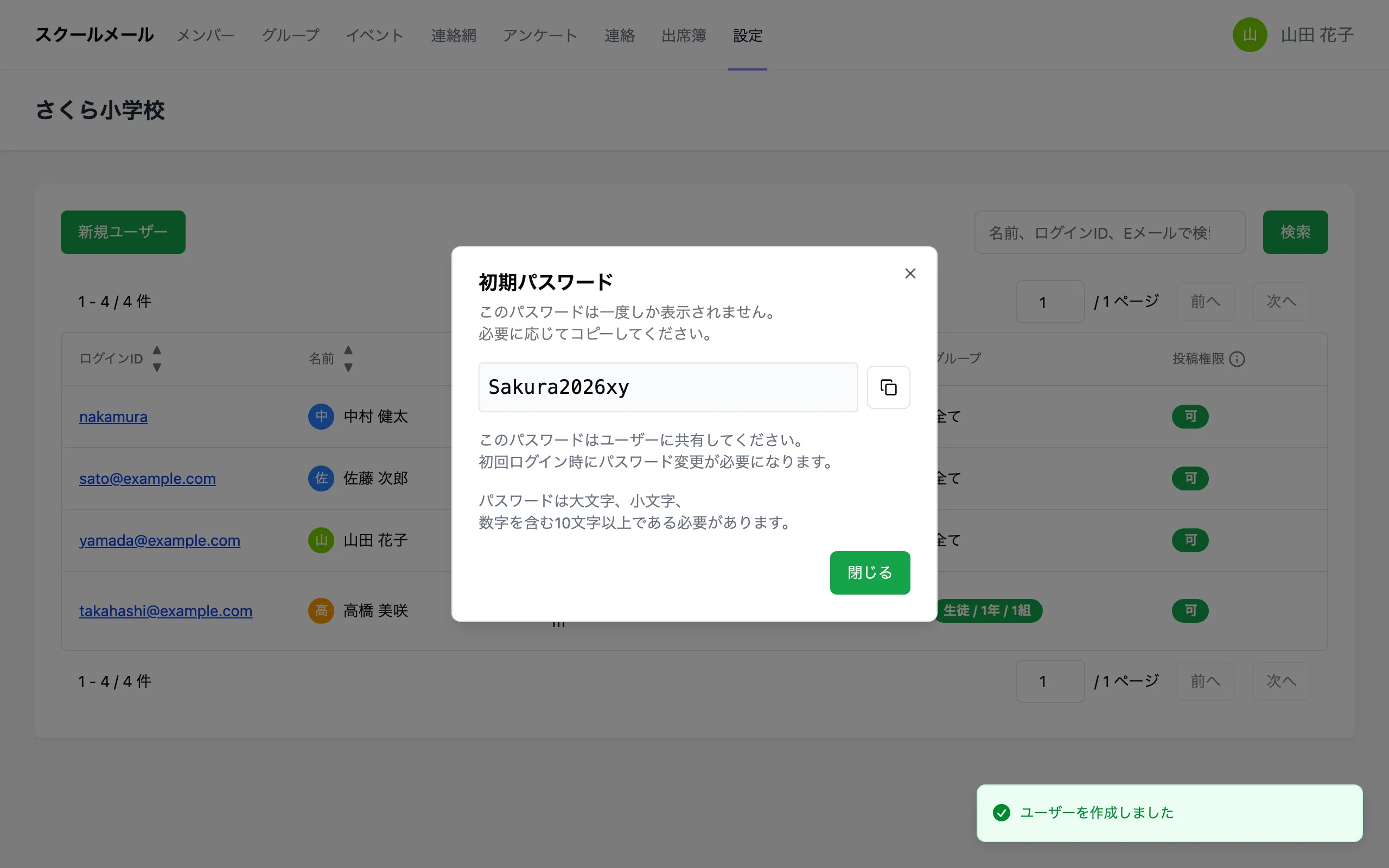
Task: Open the 出席簿 tab
Action: (684, 36)
